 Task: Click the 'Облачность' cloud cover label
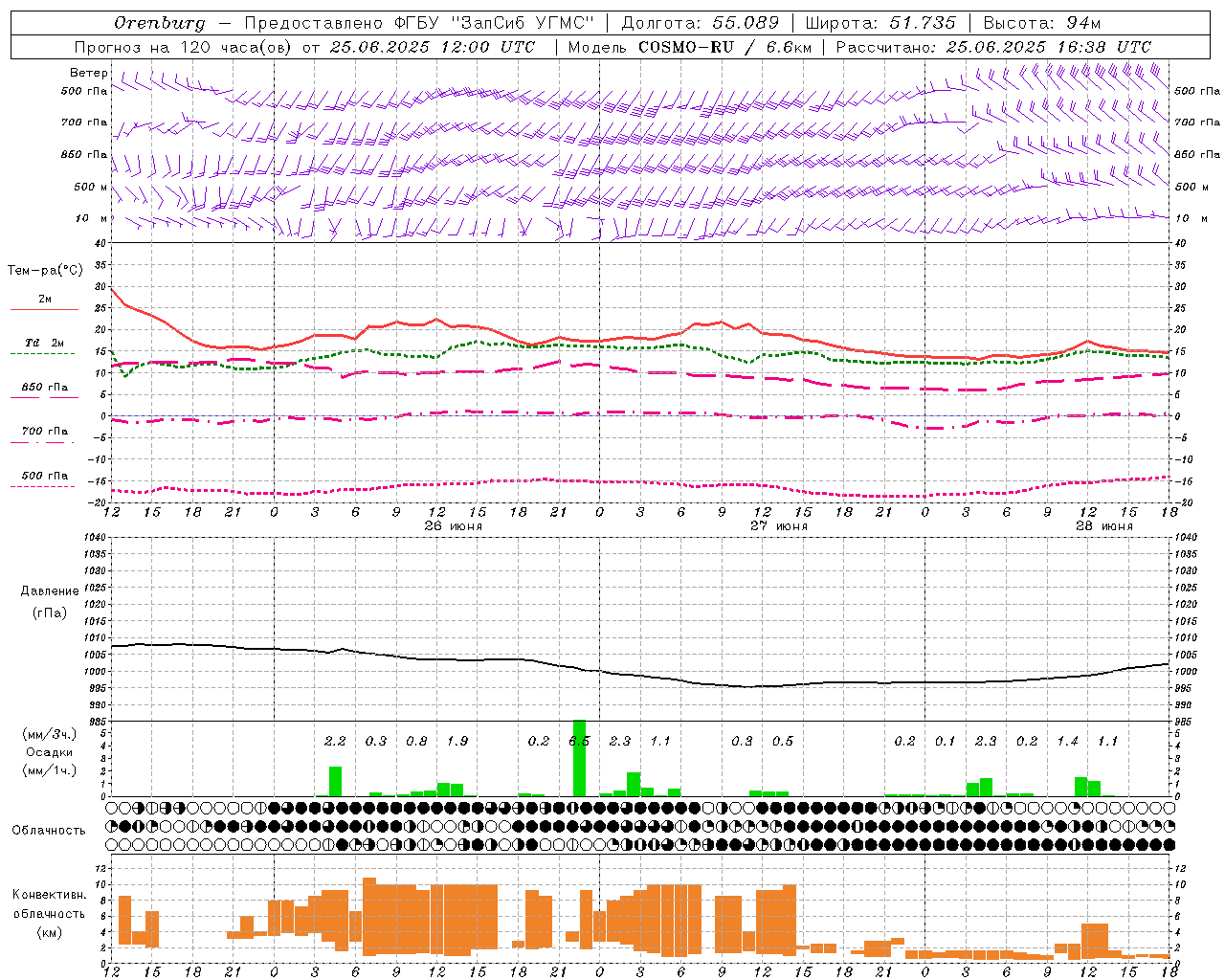click(49, 830)
